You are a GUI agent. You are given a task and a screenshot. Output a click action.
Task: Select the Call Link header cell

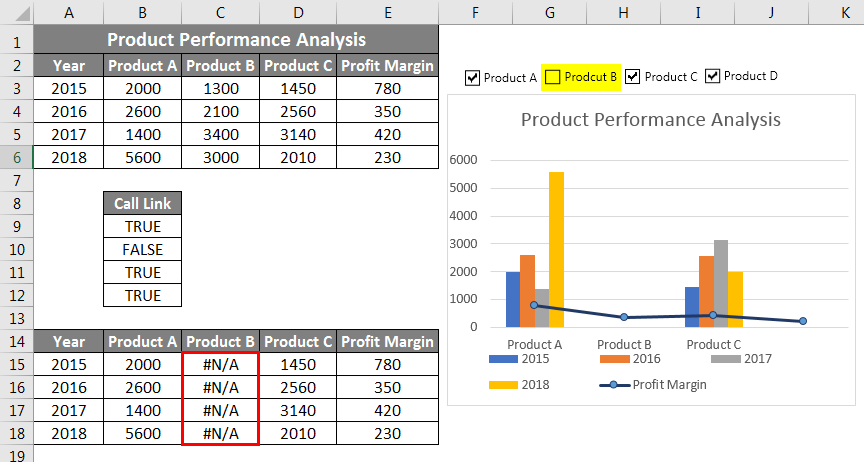coord(142,203)
